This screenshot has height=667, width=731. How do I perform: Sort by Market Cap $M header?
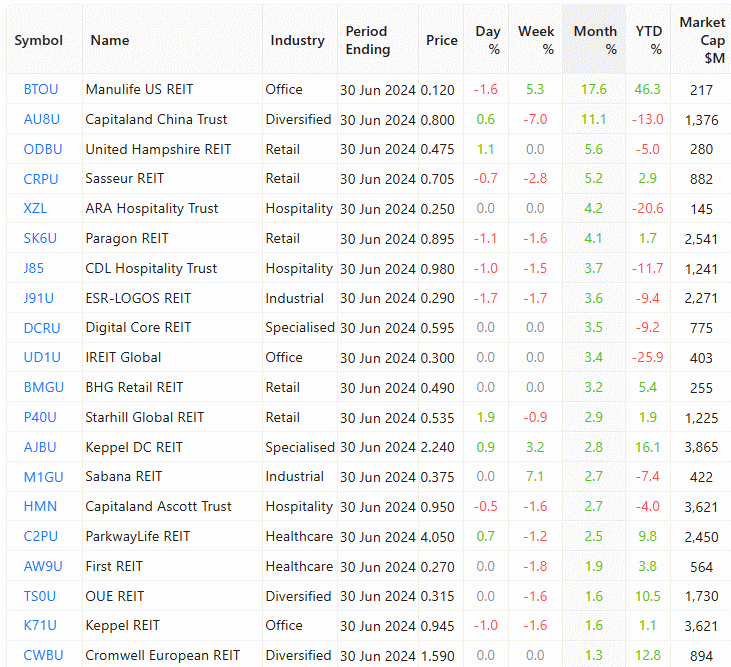702,40
